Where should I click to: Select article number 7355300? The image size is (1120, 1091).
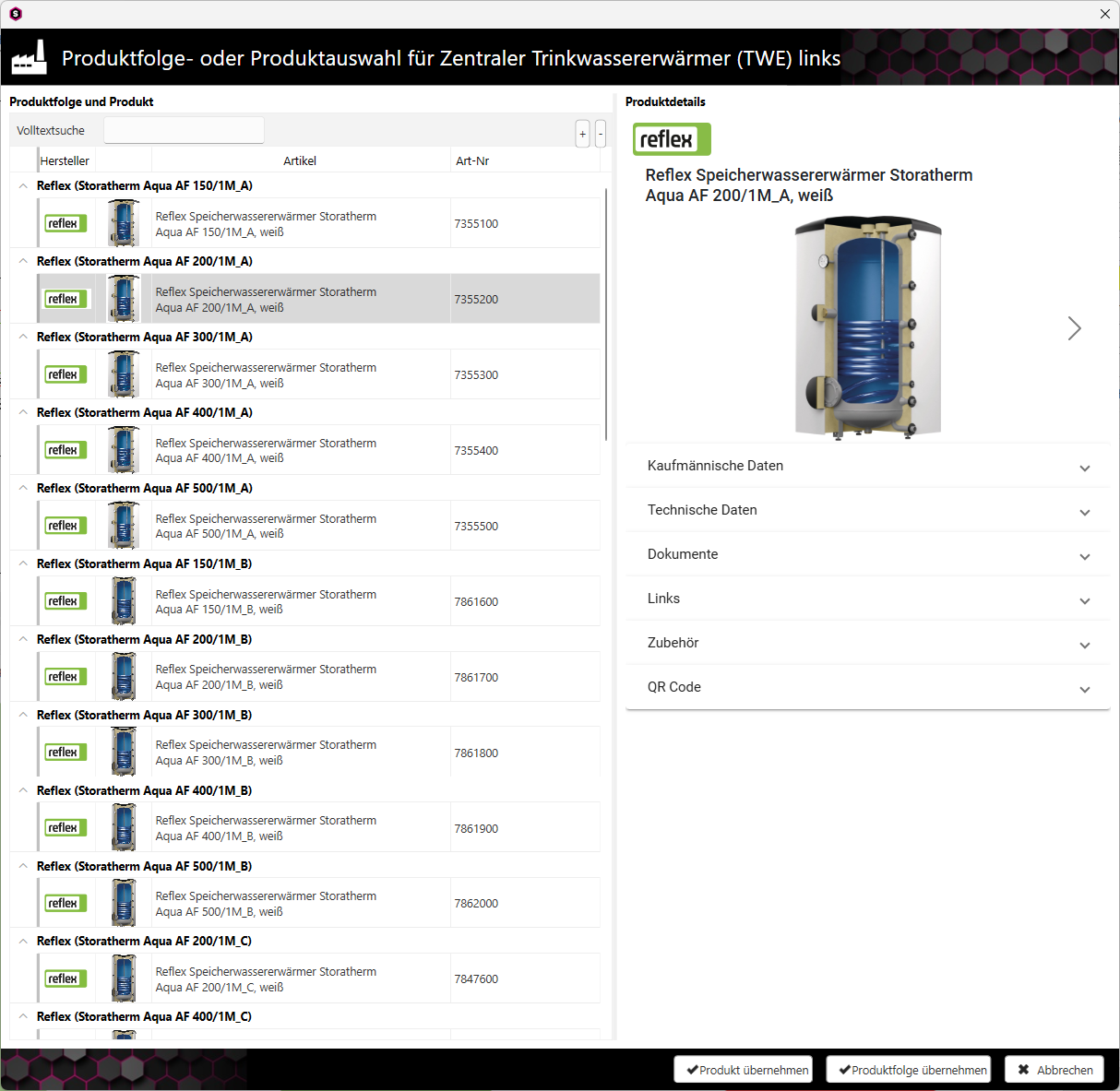(476, 375)
